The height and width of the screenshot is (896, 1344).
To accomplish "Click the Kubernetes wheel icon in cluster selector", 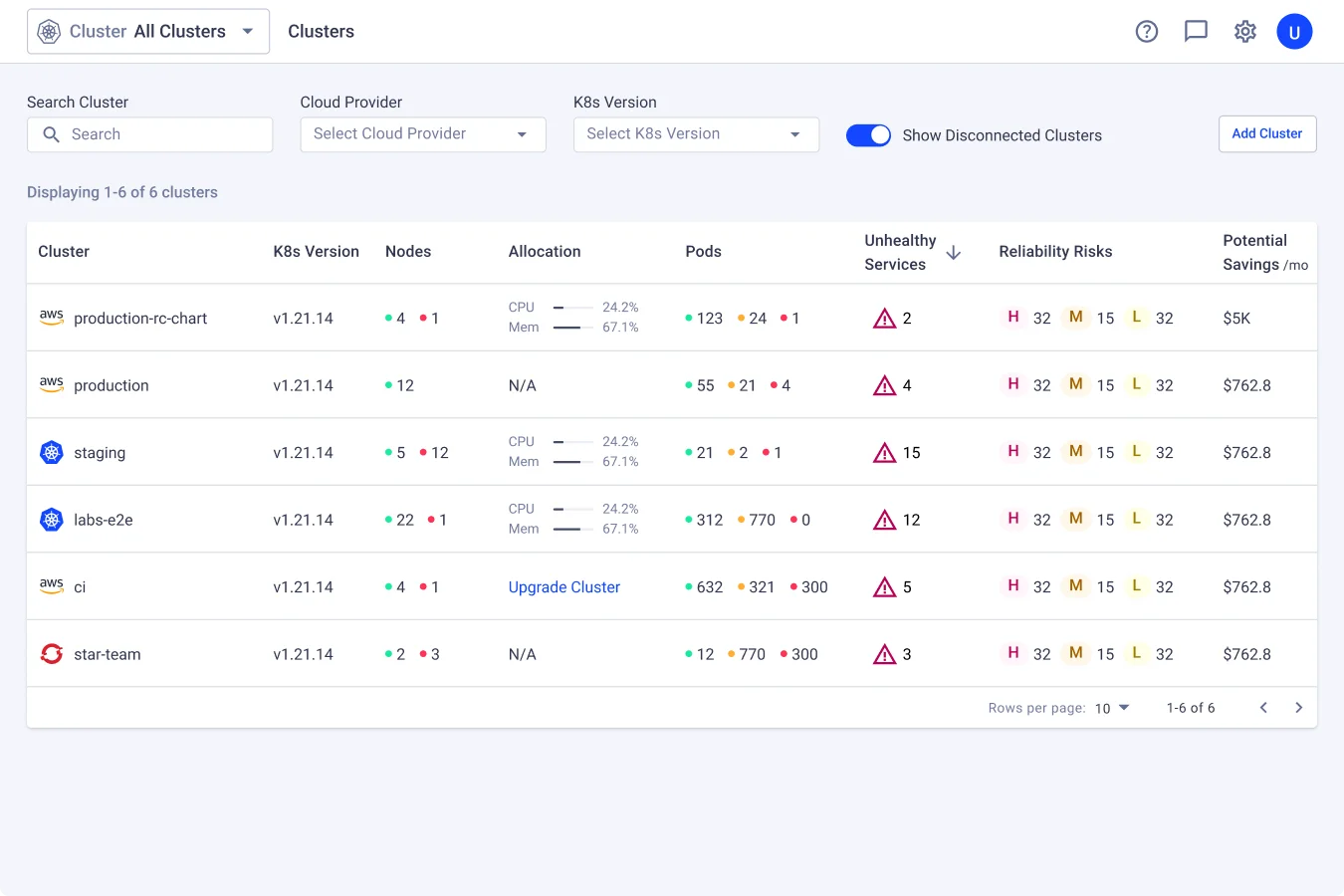I will (x=49, y=32).
